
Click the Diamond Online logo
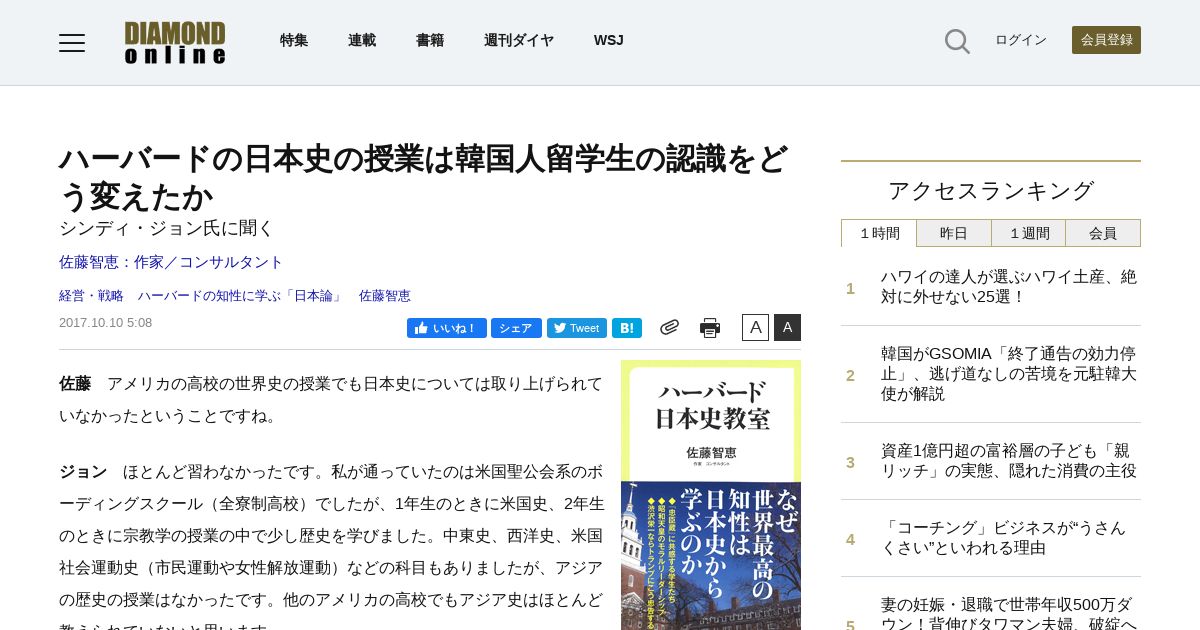(175, 43)
